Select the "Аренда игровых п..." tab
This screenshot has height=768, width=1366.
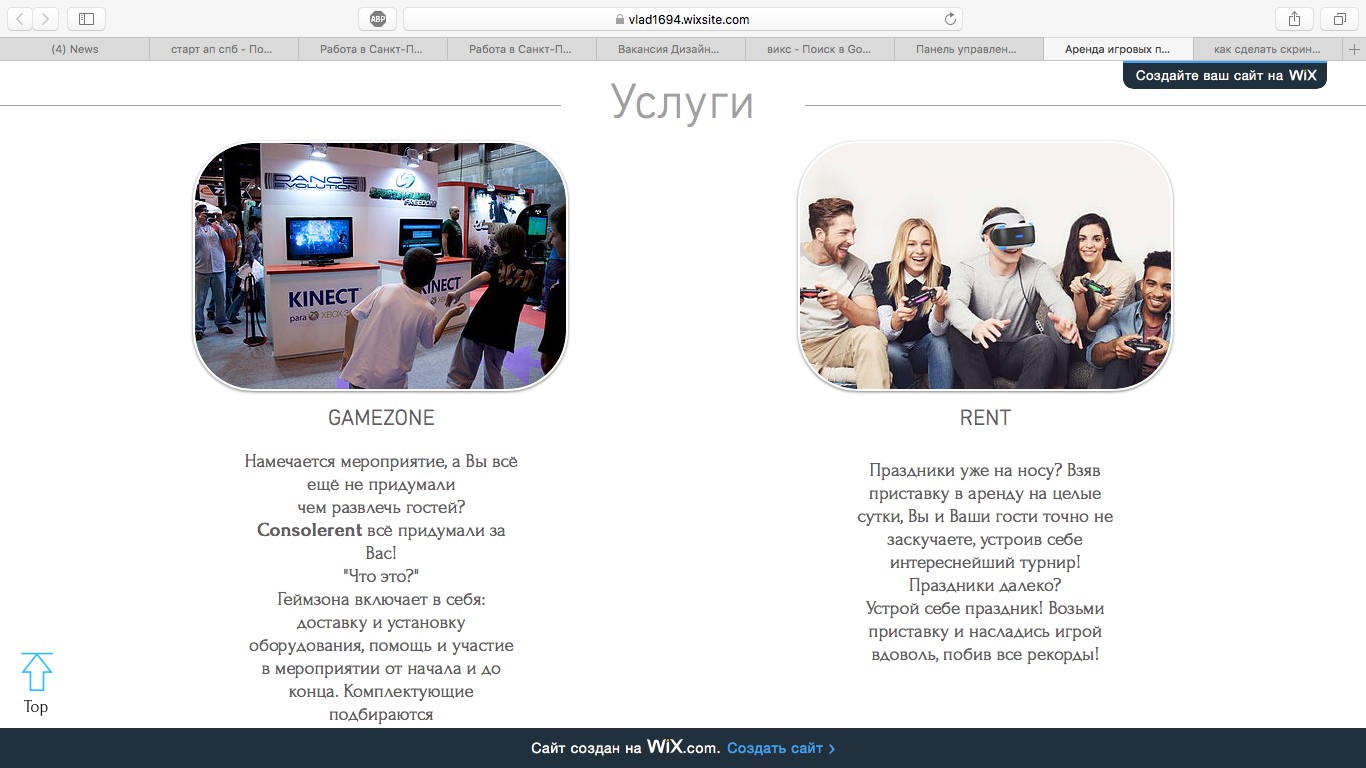(1117, 49)
